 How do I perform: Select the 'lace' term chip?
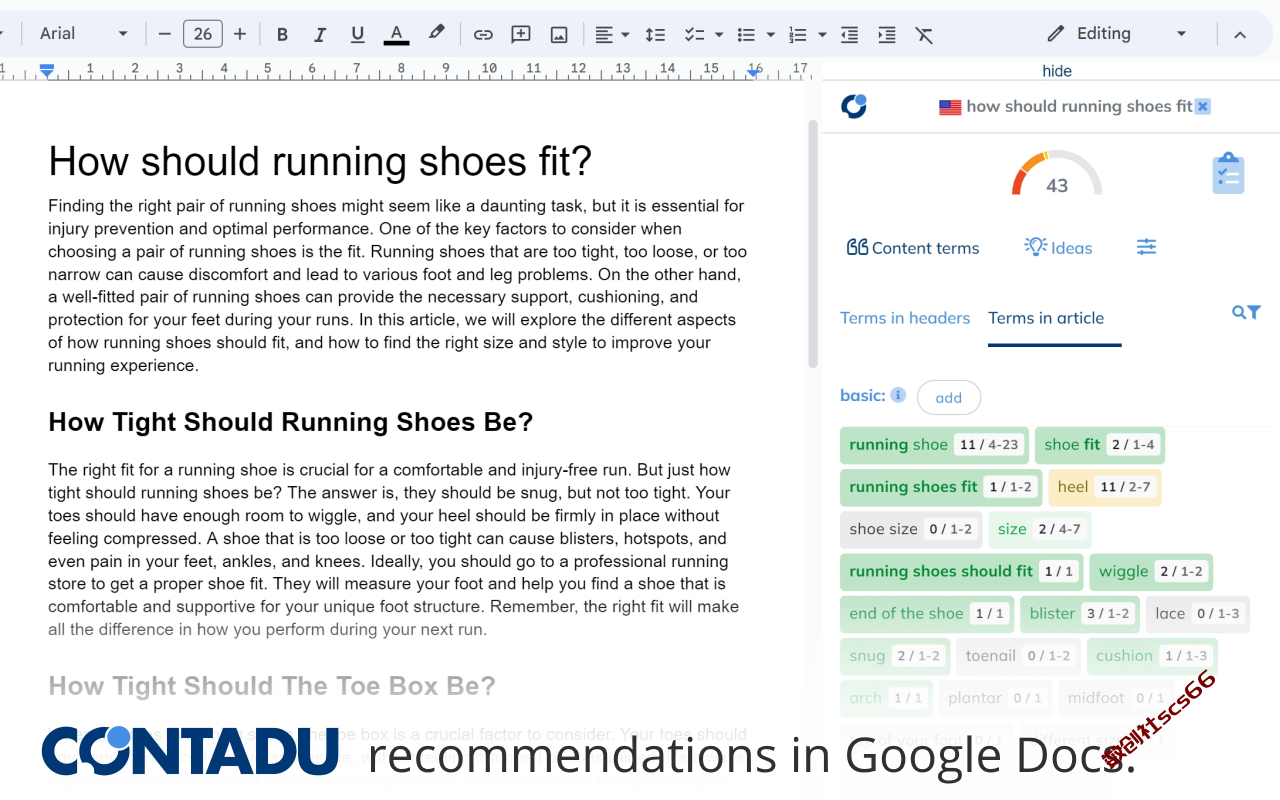pyautogui.click(x=1198, y=614)
